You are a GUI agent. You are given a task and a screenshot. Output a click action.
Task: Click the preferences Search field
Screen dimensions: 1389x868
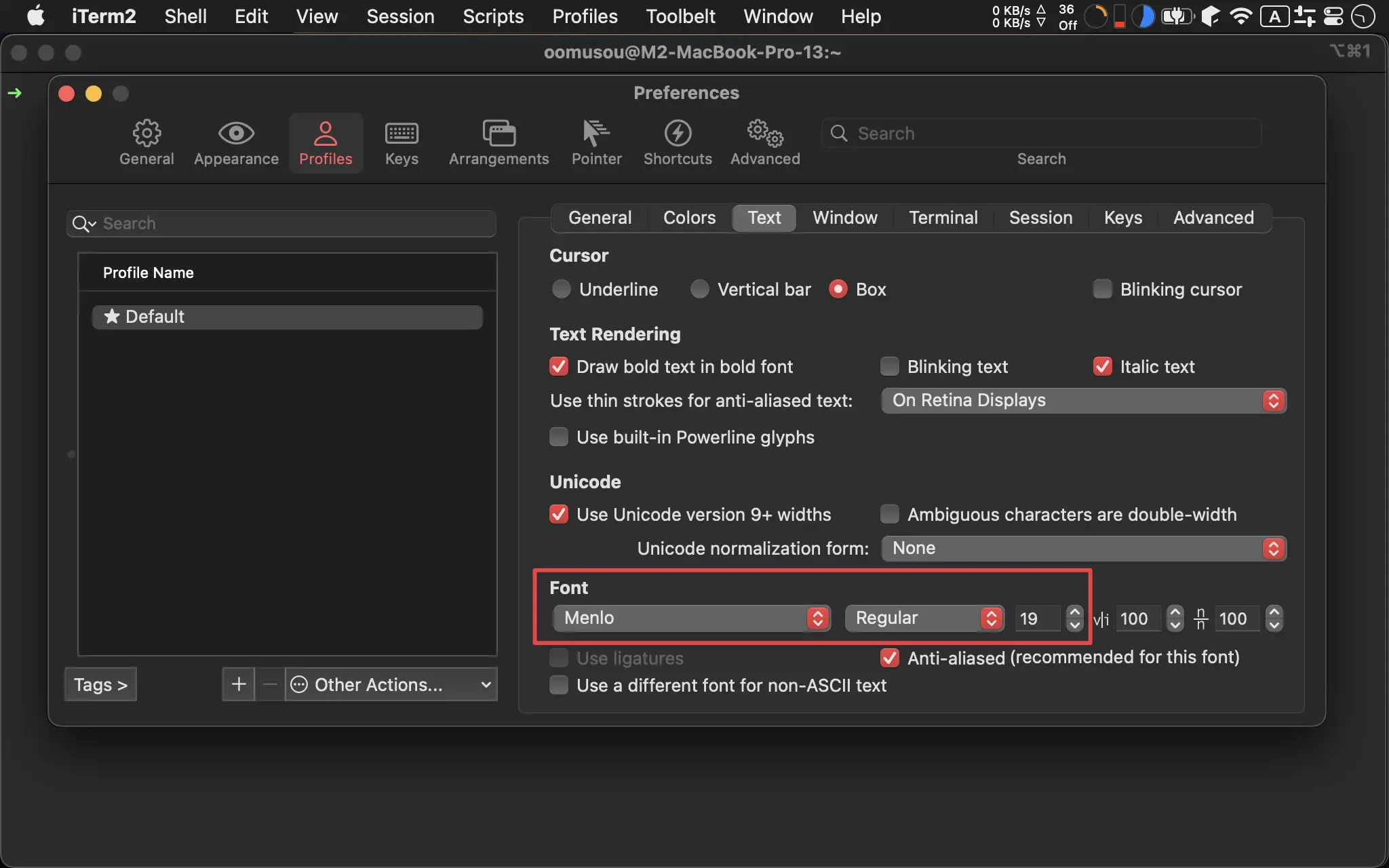click(x=1041, y=133)
